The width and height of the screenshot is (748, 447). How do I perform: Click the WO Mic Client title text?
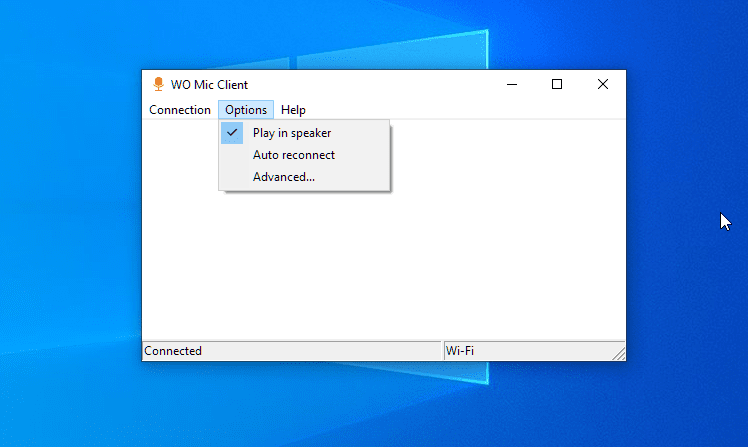click(x=209, y=85)
